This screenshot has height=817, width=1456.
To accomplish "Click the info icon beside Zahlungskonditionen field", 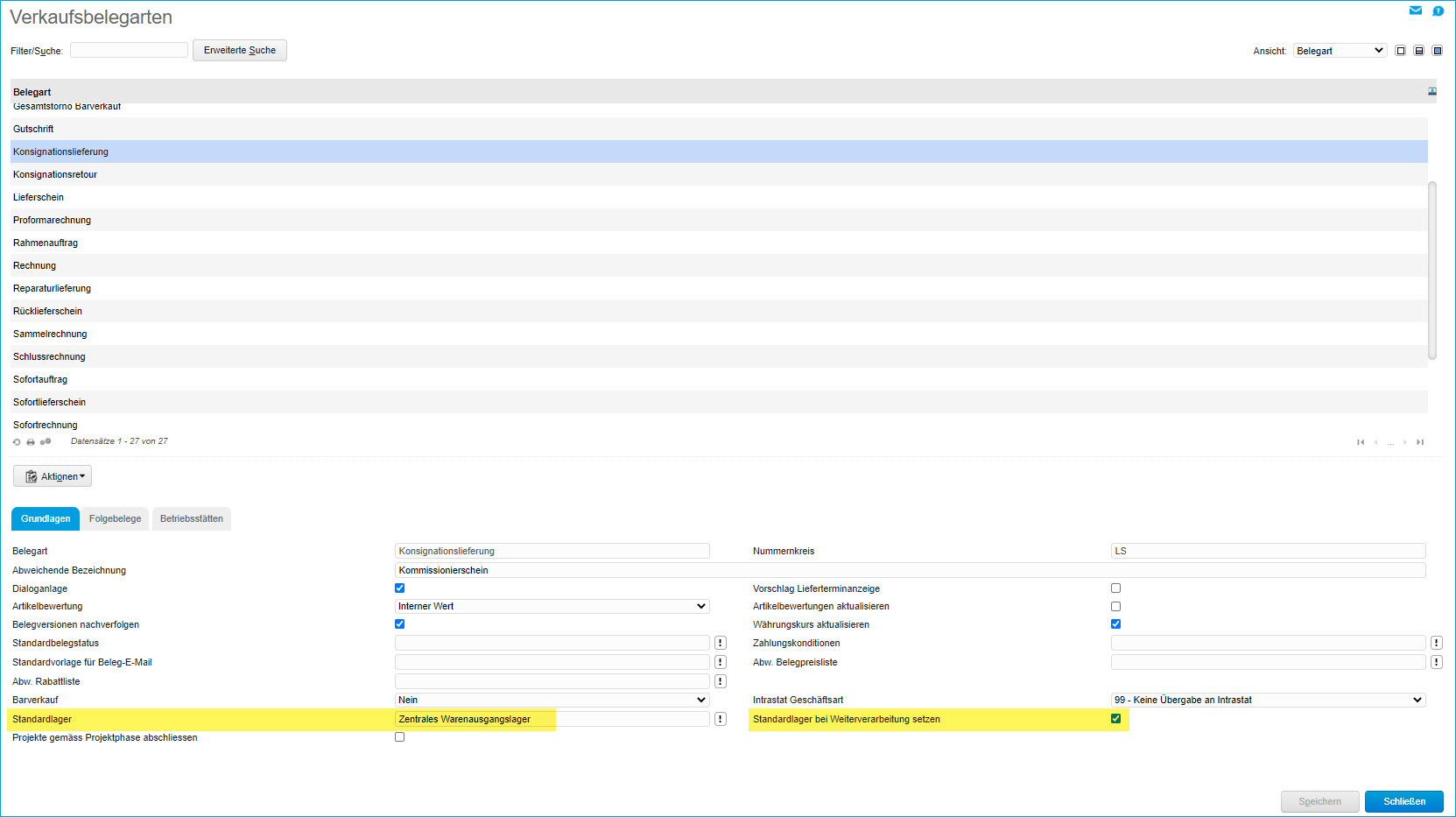I will coord(1437,643).
